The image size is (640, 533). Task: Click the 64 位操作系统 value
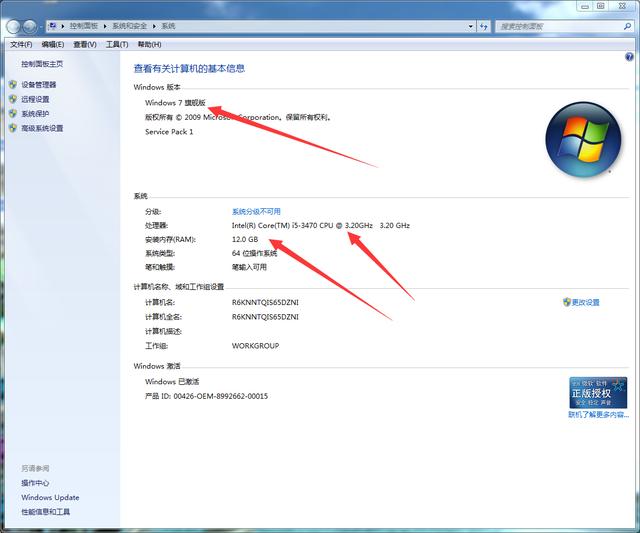[x=254, y=253]
